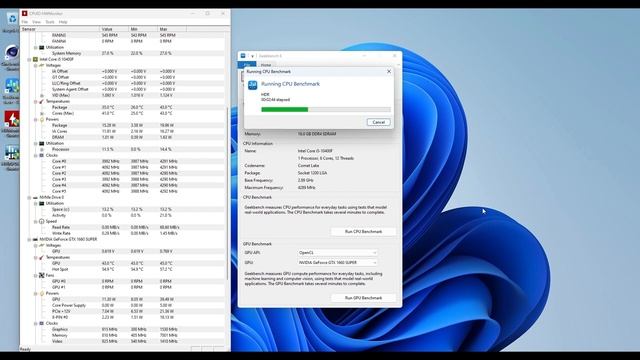
Task: Select the Read Rate row
Action: (122, 227)
